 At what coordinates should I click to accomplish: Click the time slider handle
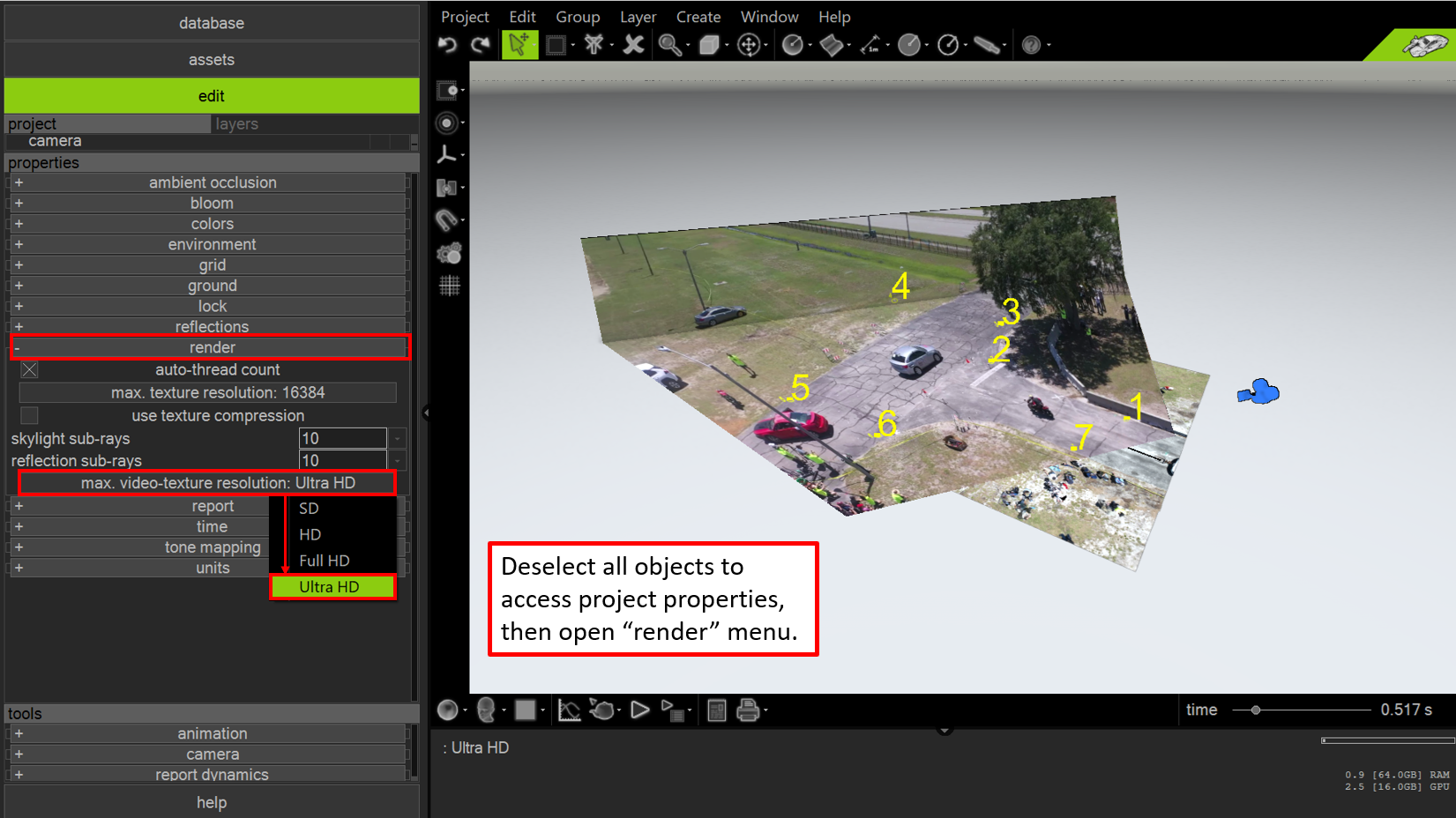[x=1255, y=710]
